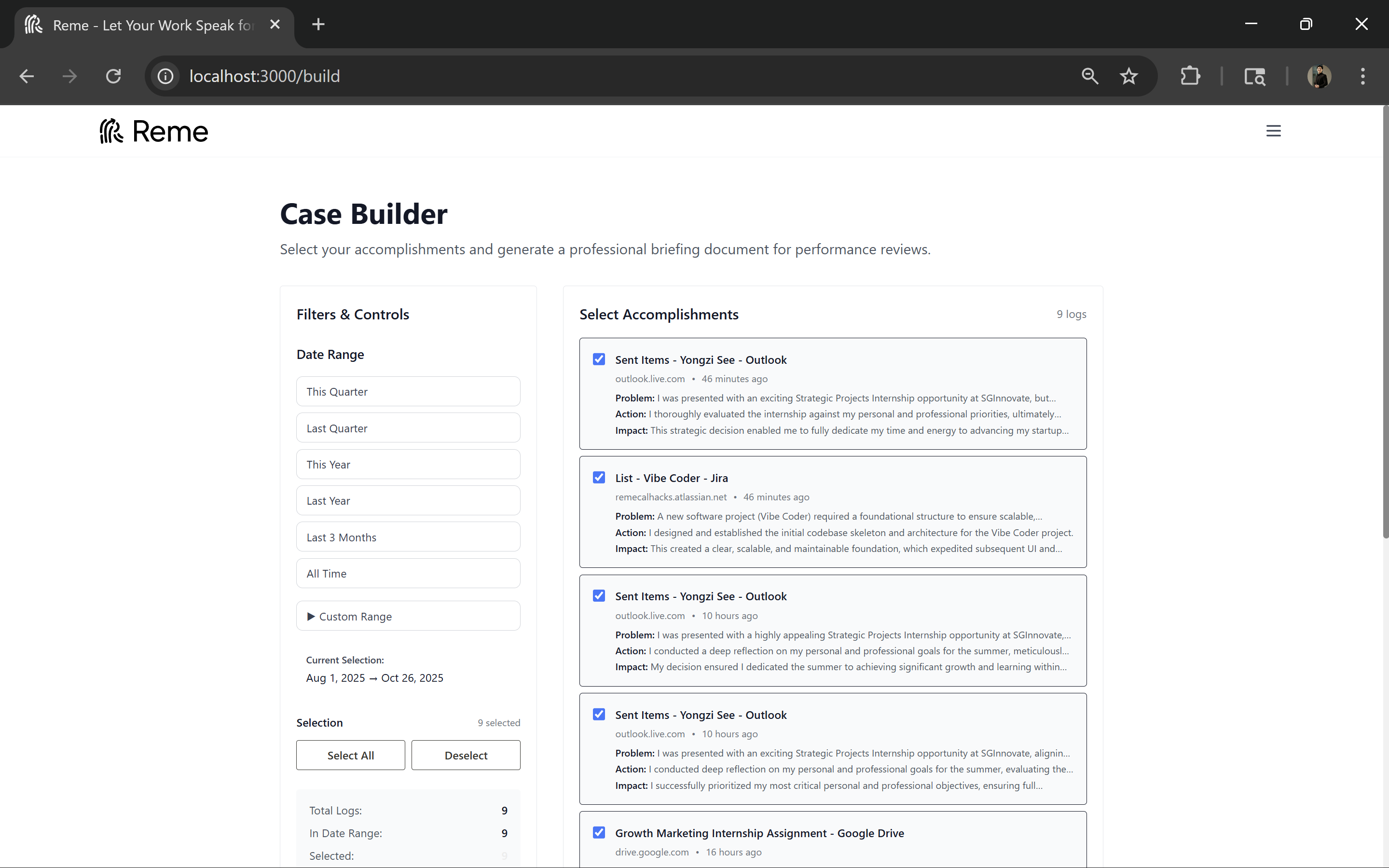Viewport: 1389px width, 868px height.
Task: Click the Reme logo icon in header
Action: tap(111, 131)
